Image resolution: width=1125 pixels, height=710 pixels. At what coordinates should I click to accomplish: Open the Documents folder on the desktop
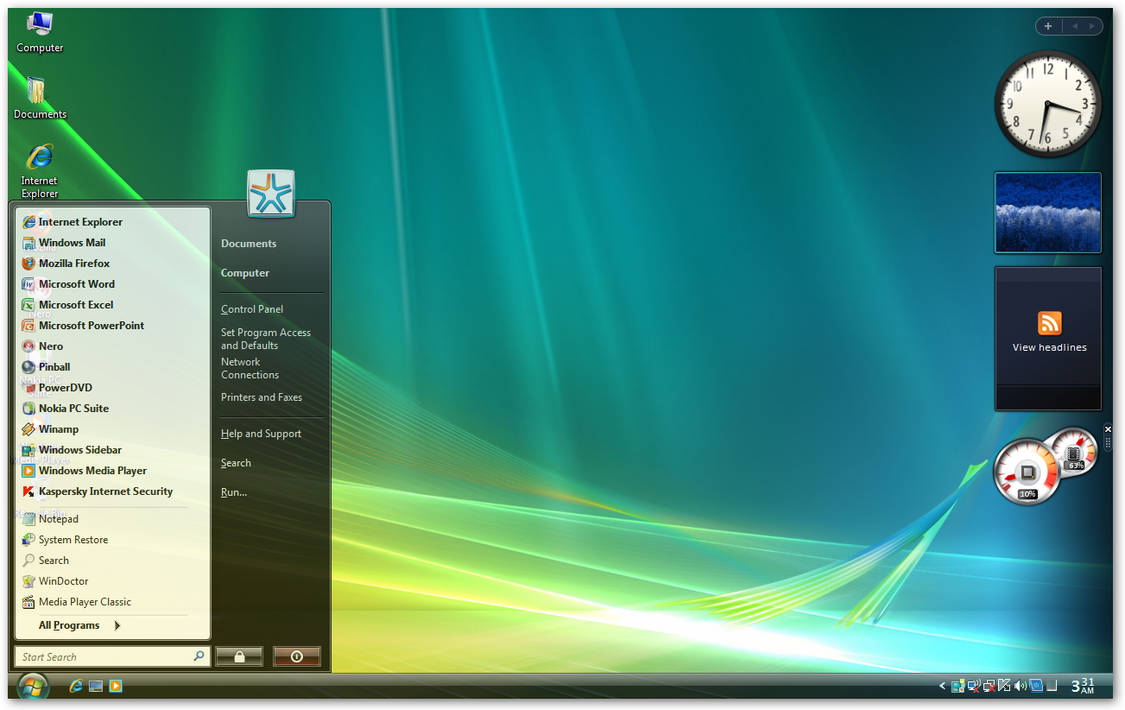(38, 88)
